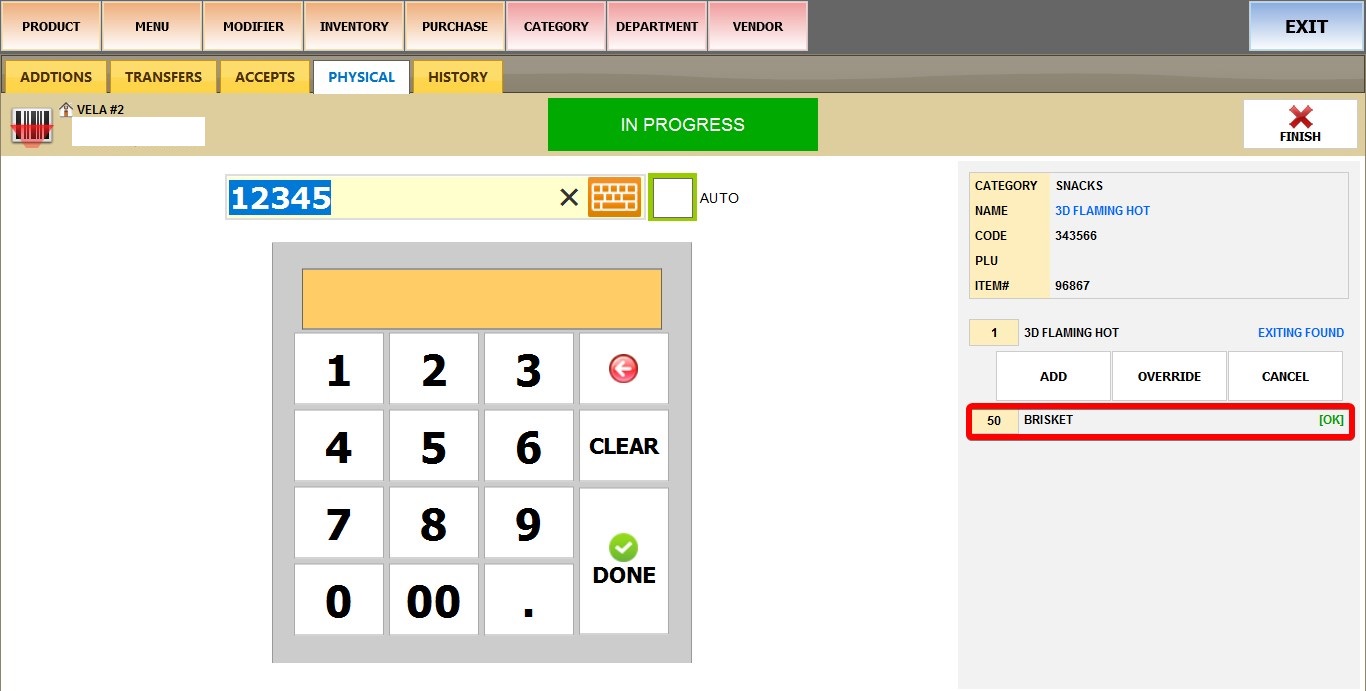
Task: Select the BRISKET row in the list
Action: point(1160,421)
